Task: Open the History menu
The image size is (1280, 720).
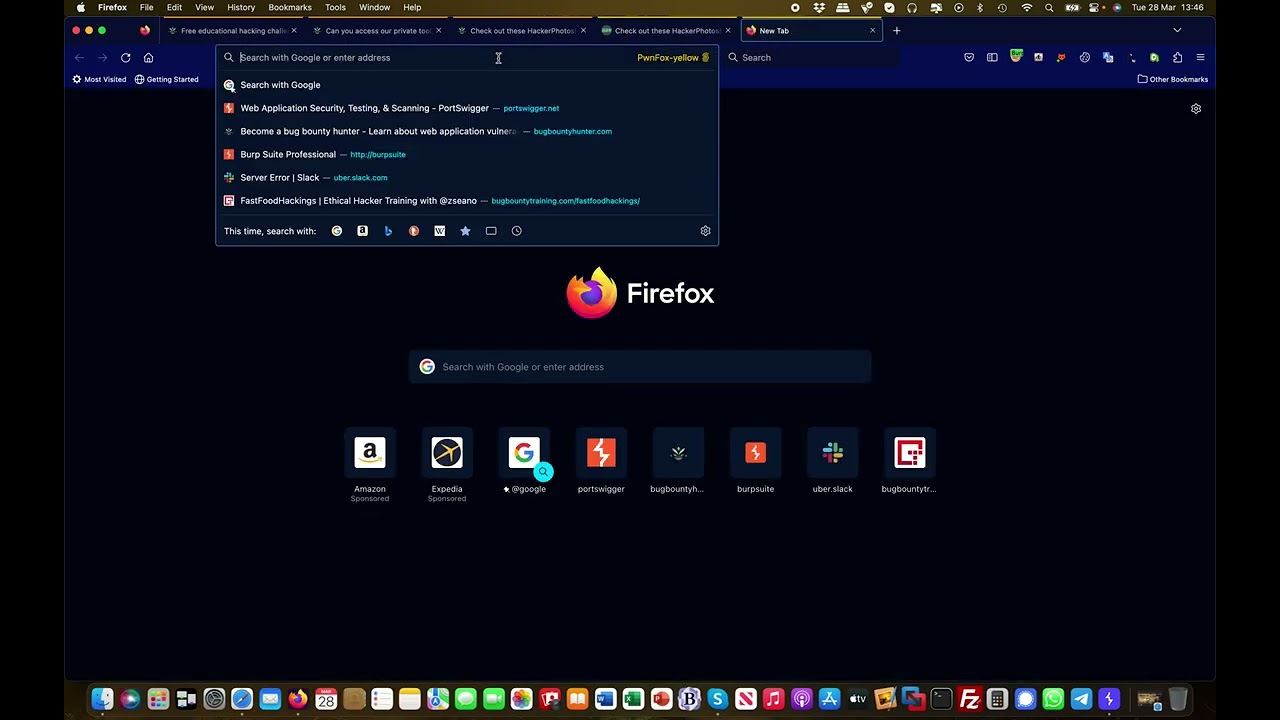Action: tap(241, 7)
